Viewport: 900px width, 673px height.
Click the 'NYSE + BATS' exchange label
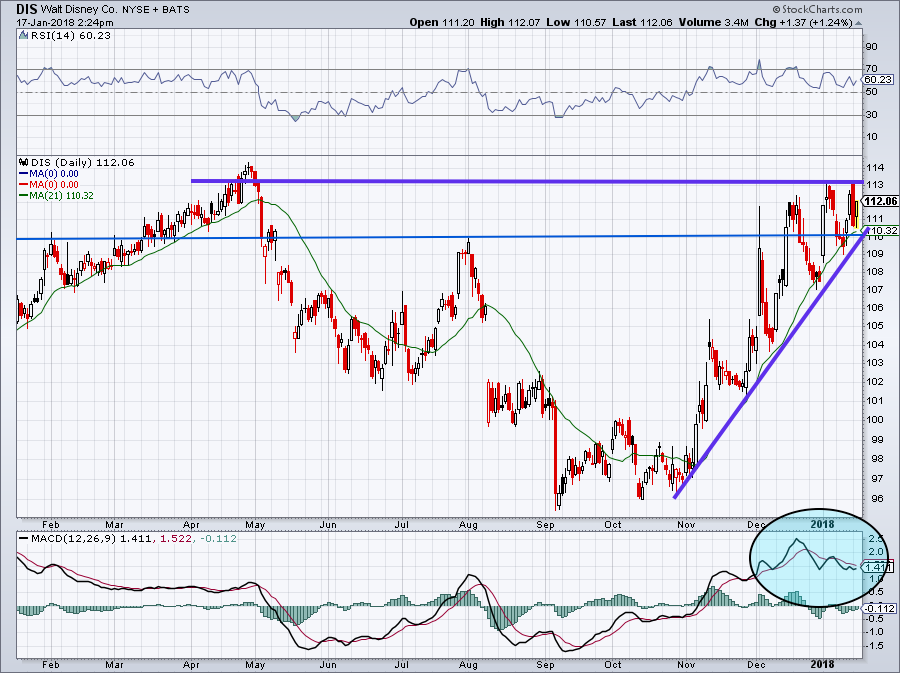coord(156,10)
